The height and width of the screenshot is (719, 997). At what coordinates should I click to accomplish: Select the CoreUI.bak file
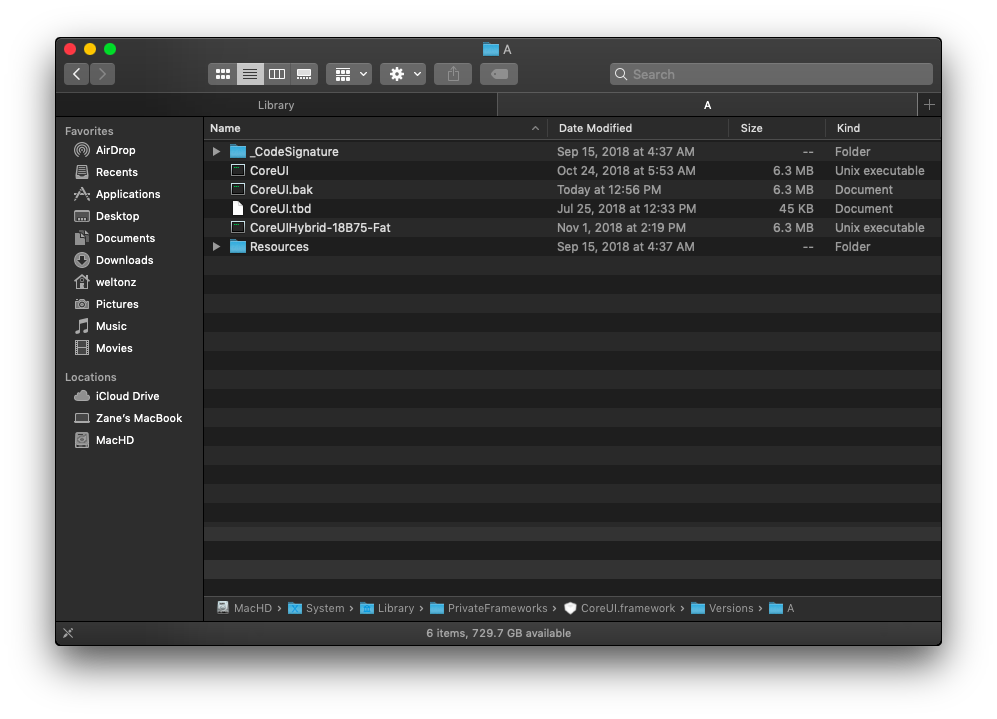pyautogui.click(x=281, y=190)
